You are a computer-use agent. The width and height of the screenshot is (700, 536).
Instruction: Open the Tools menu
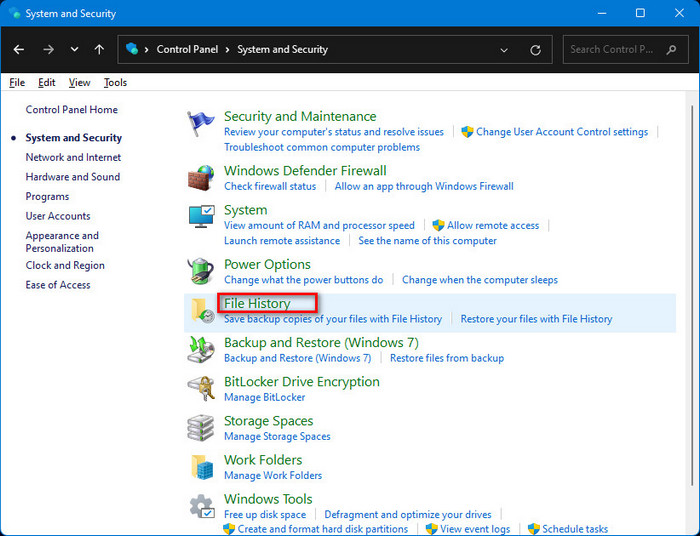115,83
